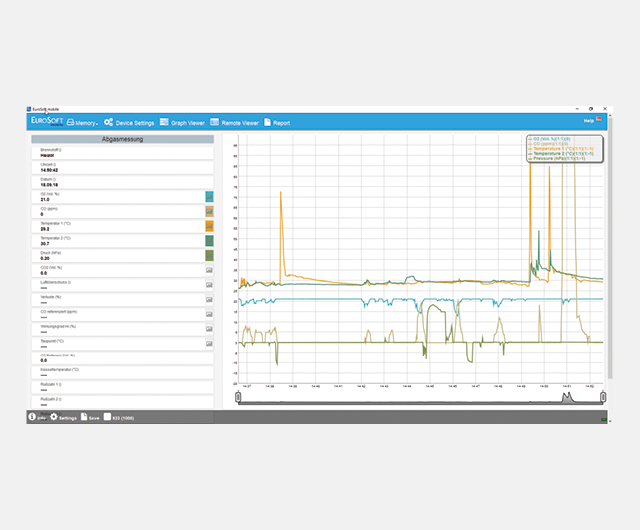This screenshot has width=640, height=530.
Task: Enable graph for CO2 row
Action: (210, 270)
